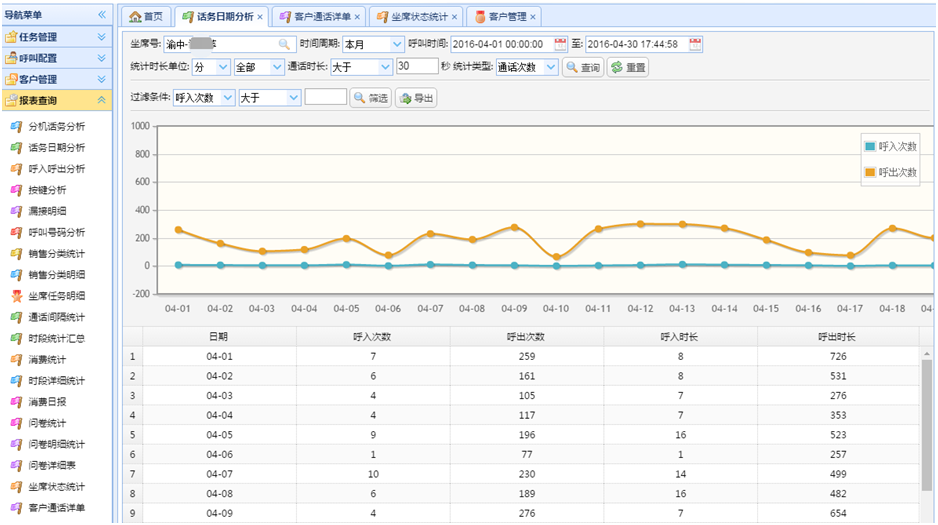Screen dimensions: 938x525
Task: Open 分机话务分析 in sidebar
Action: pos(56,127)
